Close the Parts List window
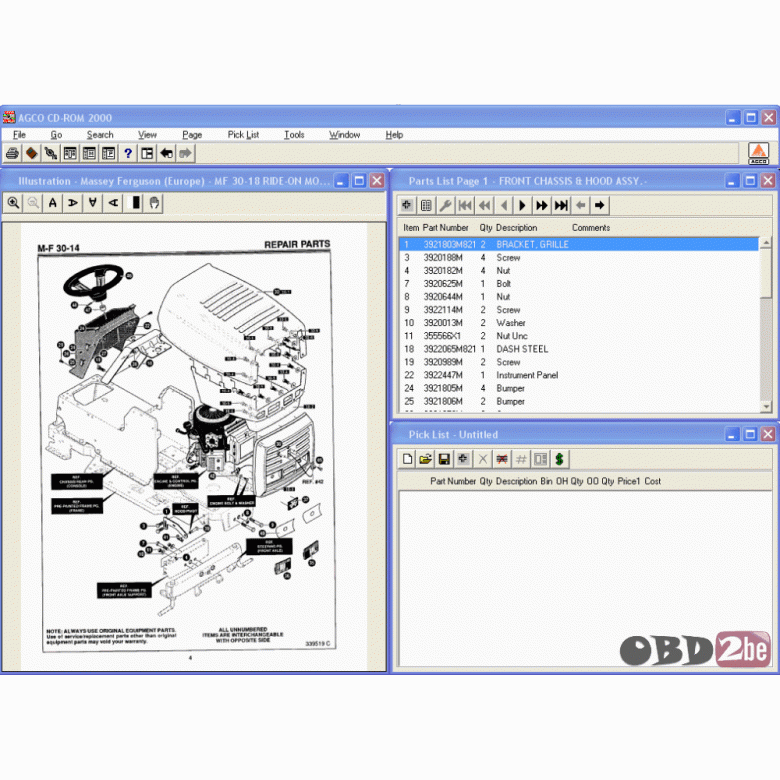The height and width of the screenshot is (780, 780). [768, 181]
